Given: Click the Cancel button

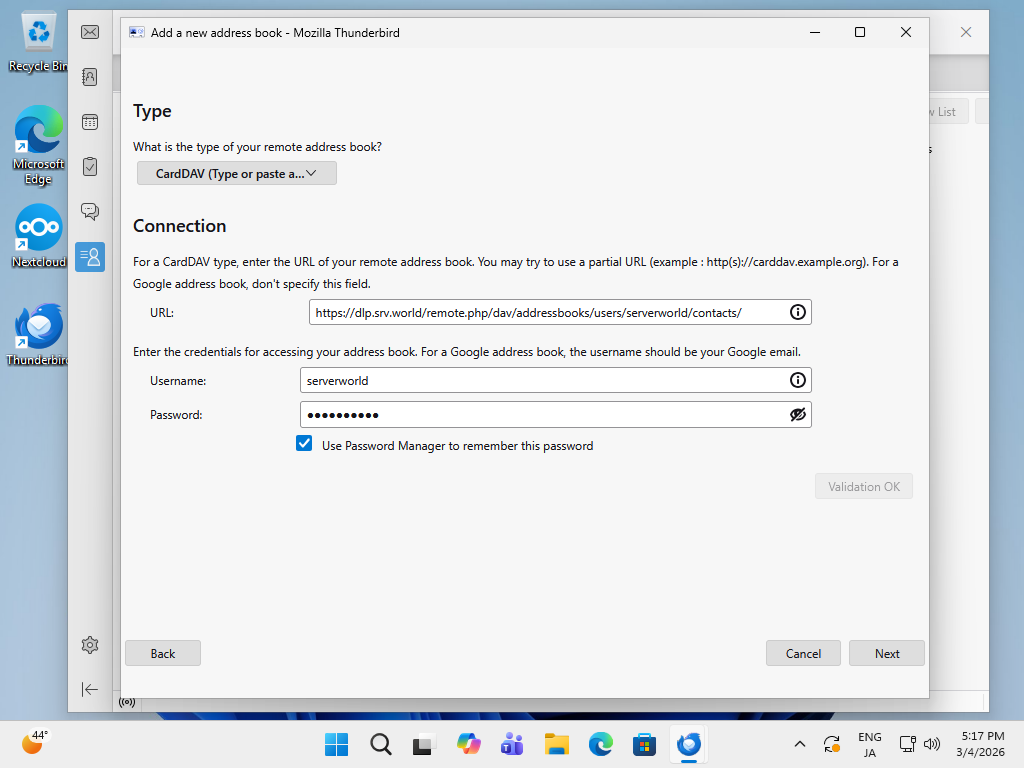Looking at the screenshot, I should (803, 653).
